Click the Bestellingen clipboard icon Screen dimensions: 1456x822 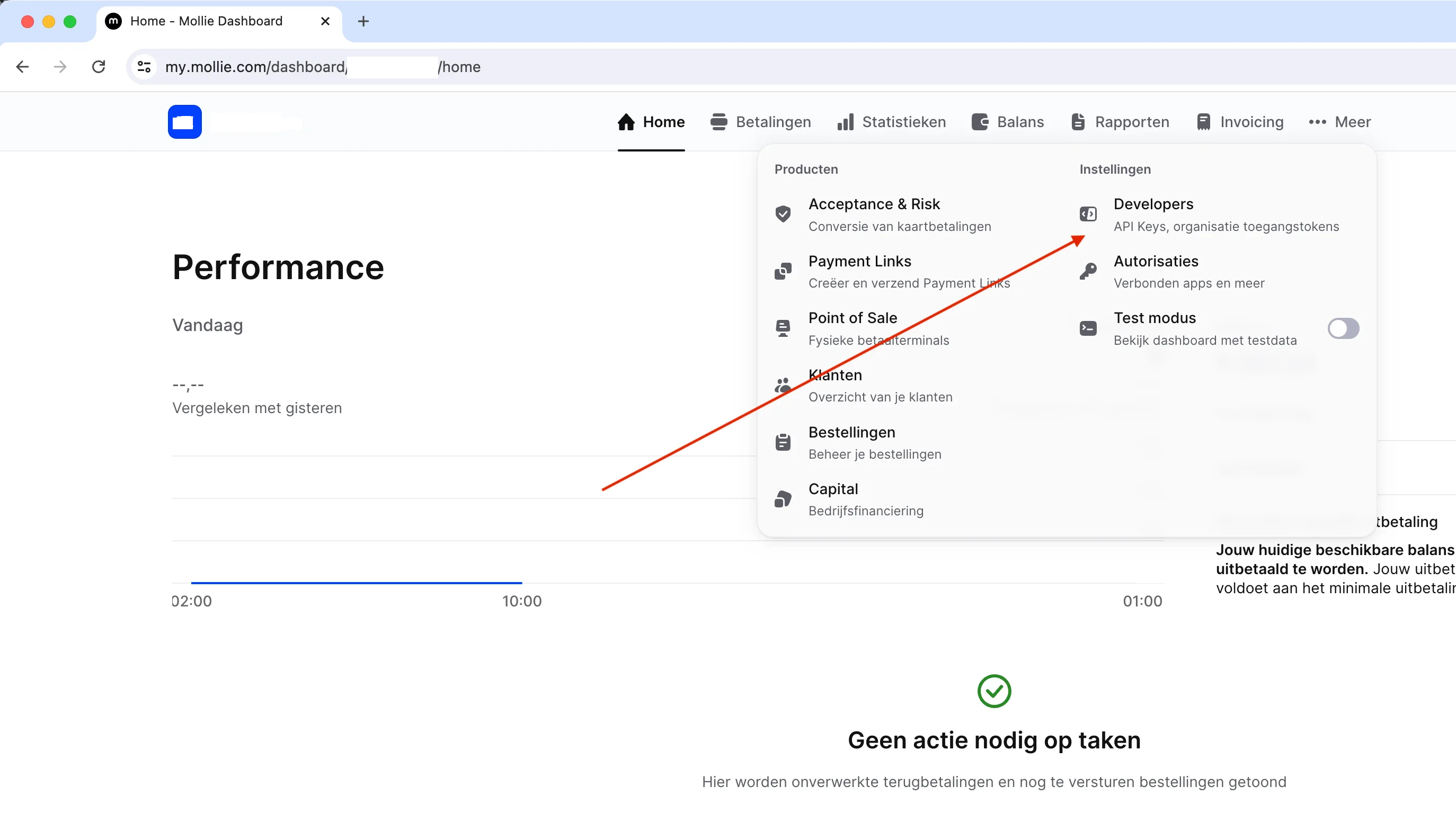point(783,442)
